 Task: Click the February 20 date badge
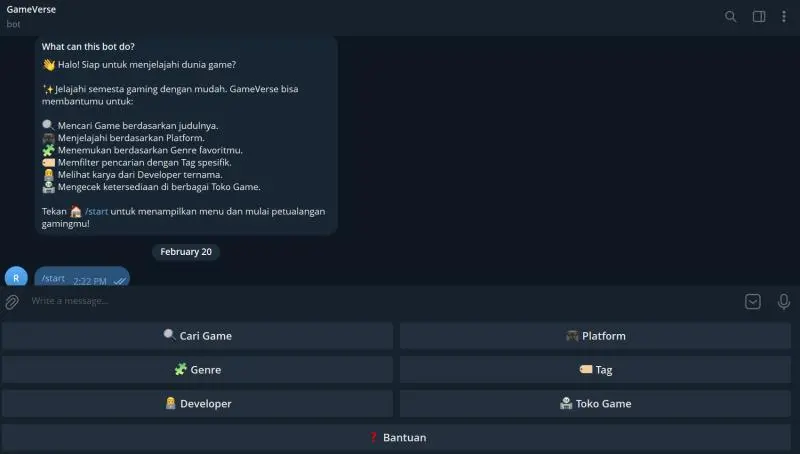(186, 251)
